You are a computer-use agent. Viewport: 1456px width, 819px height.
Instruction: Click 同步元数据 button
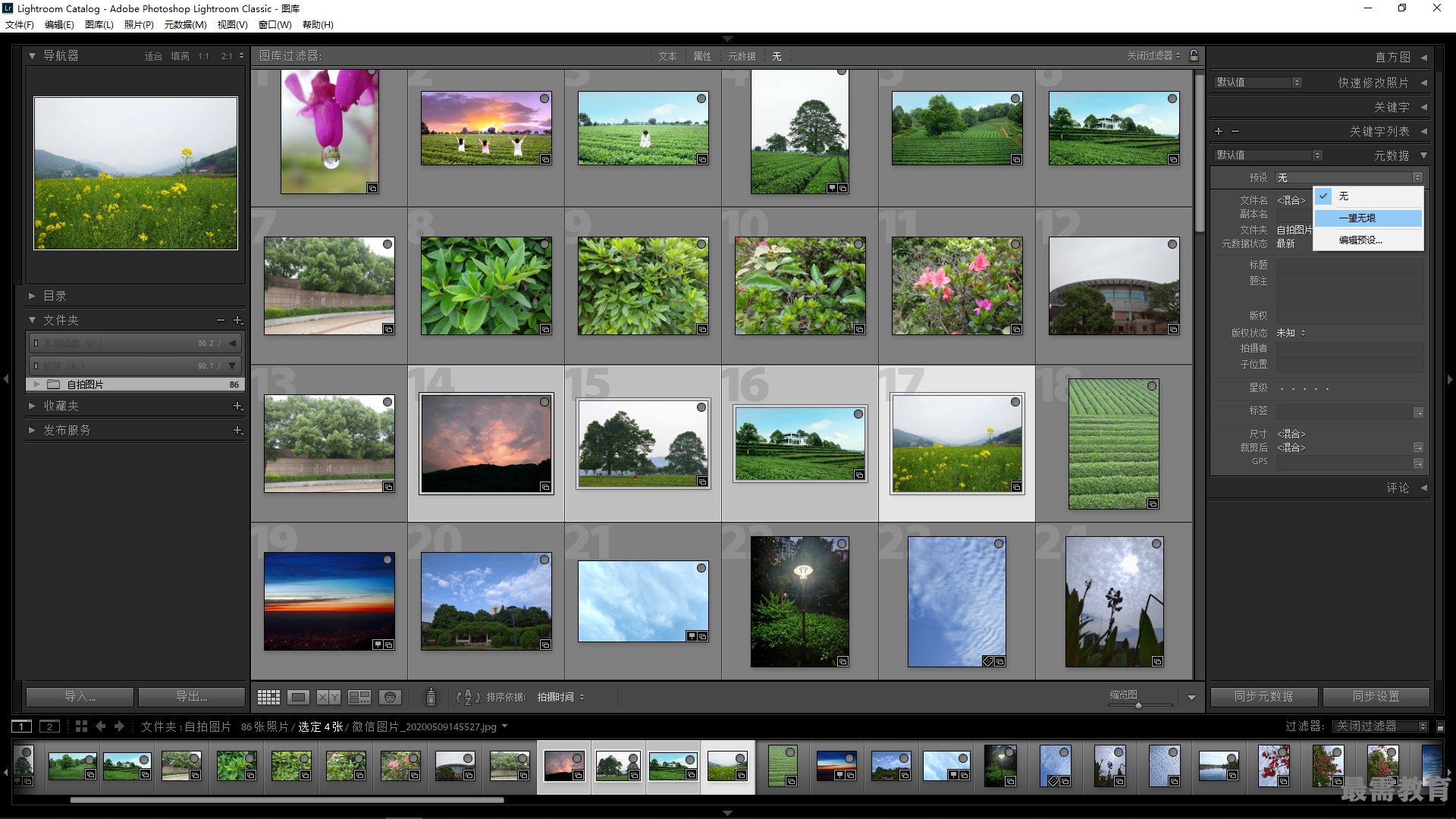(1264, 697)
